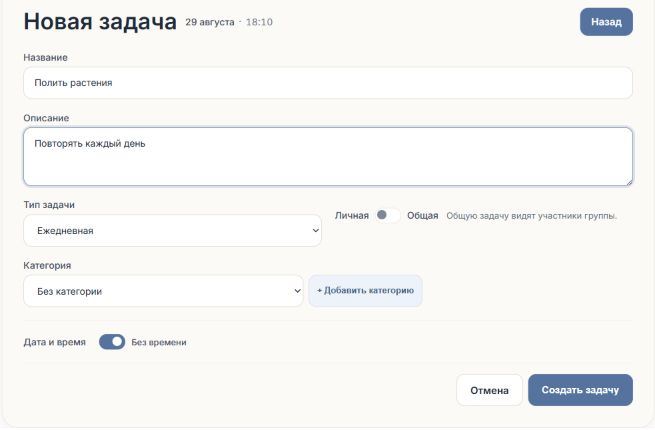Click Создать задачу button
The image size is (655, 430).
(580, 390)
